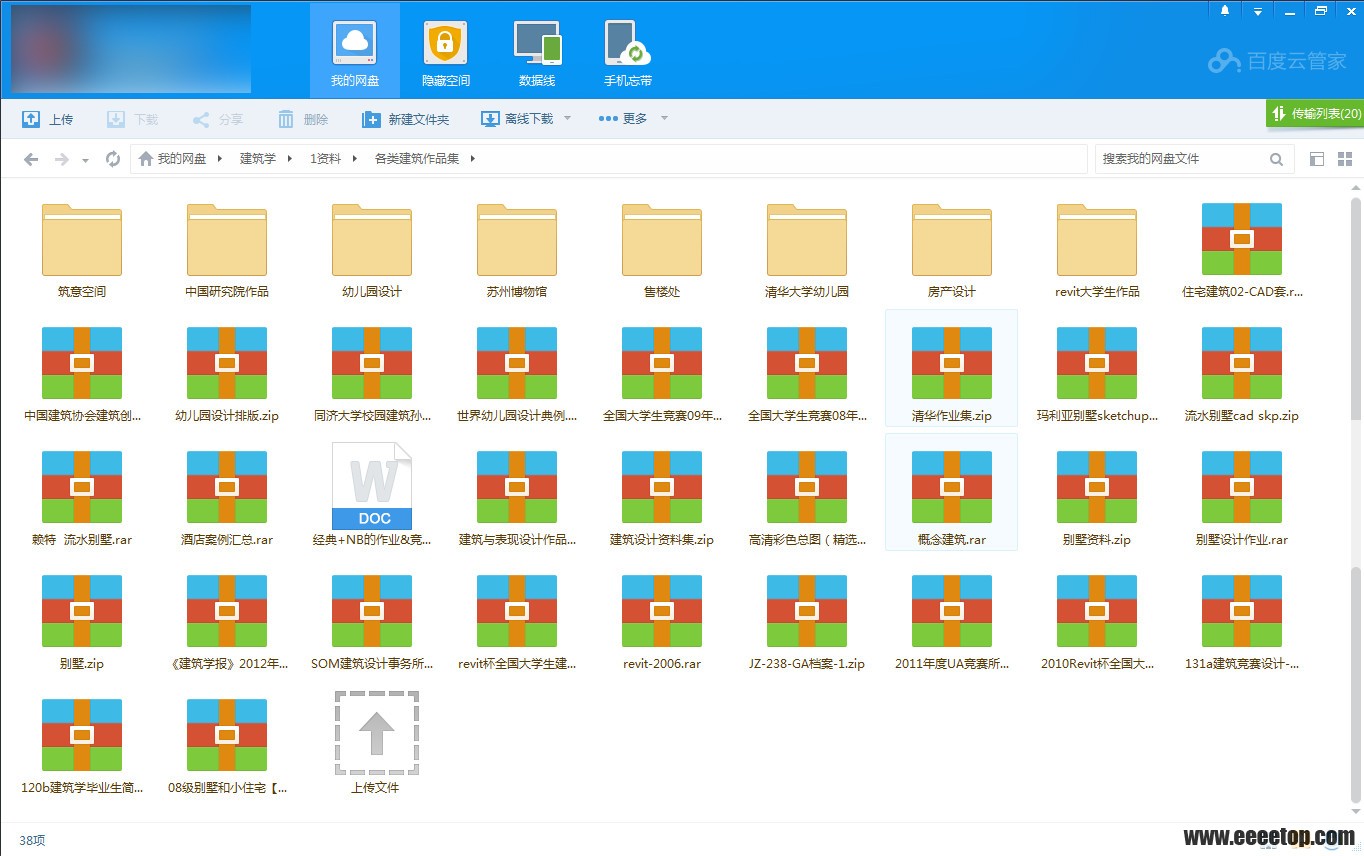The image size is (1364, 856).
Task: Switch to the 我的网盘 tab
Action: tap(354, 50)
